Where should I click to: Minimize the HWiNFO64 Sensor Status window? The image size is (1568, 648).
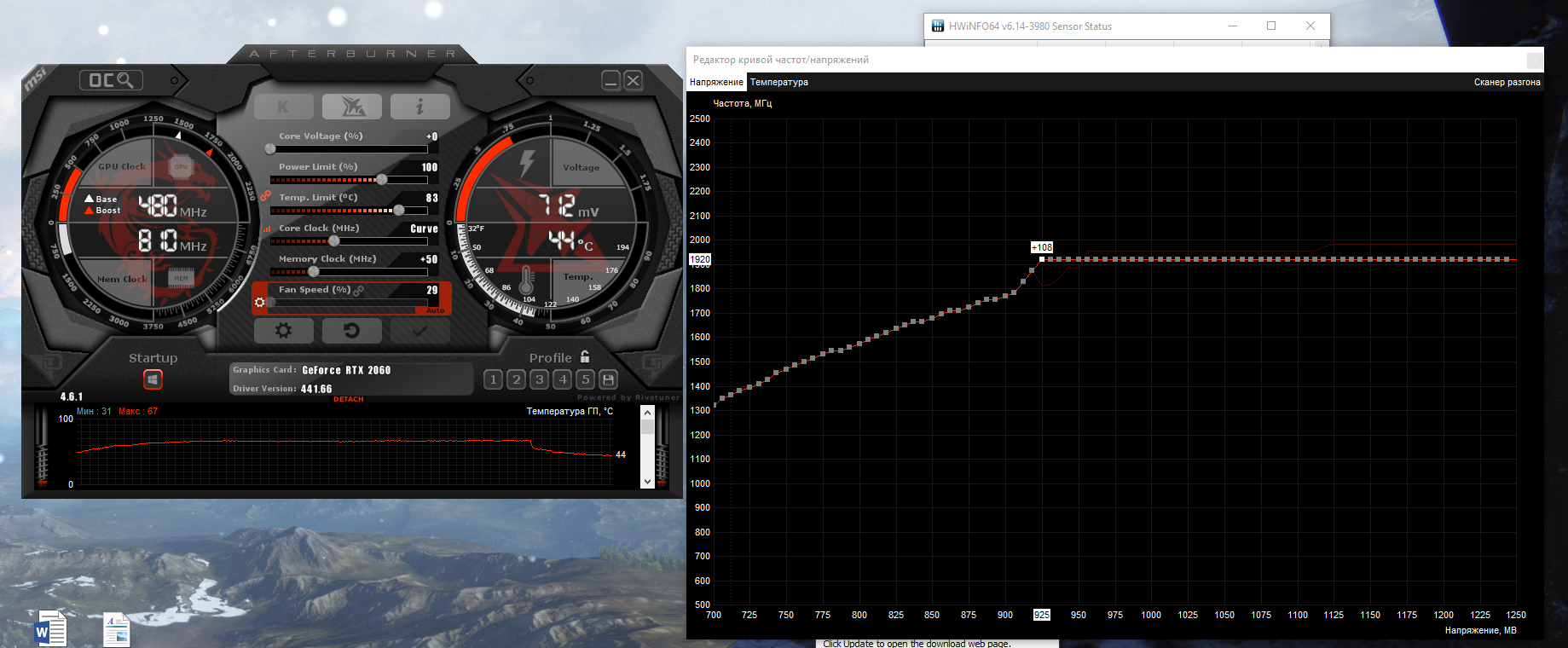(1232, 26)
